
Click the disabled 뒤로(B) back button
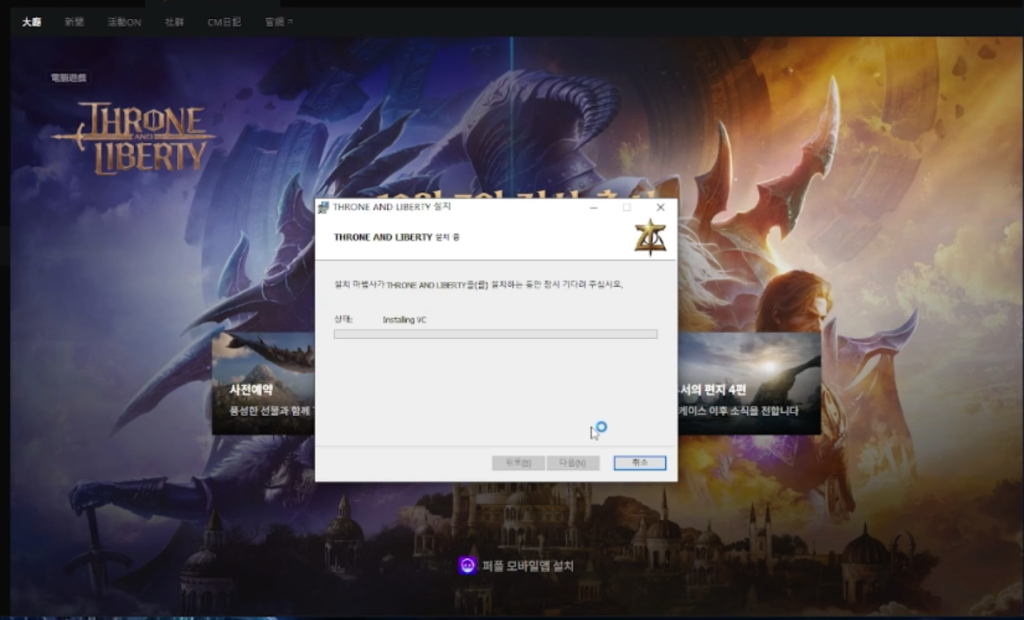click(x=518, y=463)
